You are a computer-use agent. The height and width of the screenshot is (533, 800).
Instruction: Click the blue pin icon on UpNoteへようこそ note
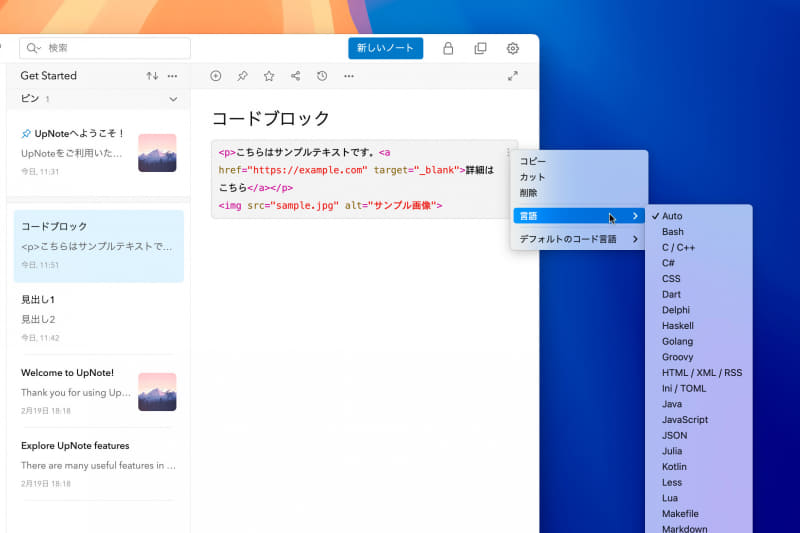point(26,134)
